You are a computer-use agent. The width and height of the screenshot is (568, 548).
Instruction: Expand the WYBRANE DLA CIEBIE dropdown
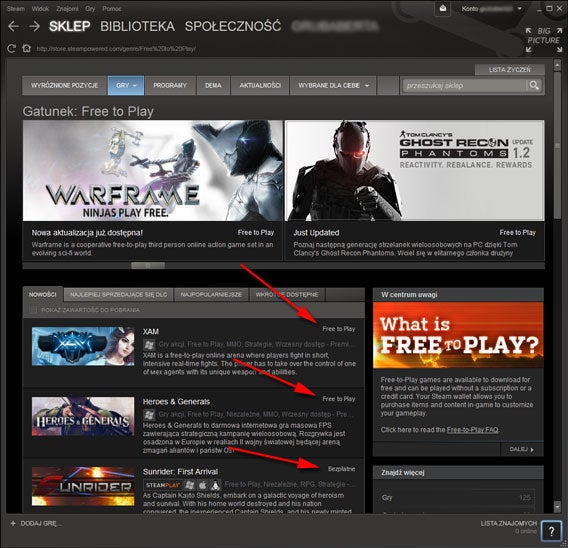pos(333,85)
